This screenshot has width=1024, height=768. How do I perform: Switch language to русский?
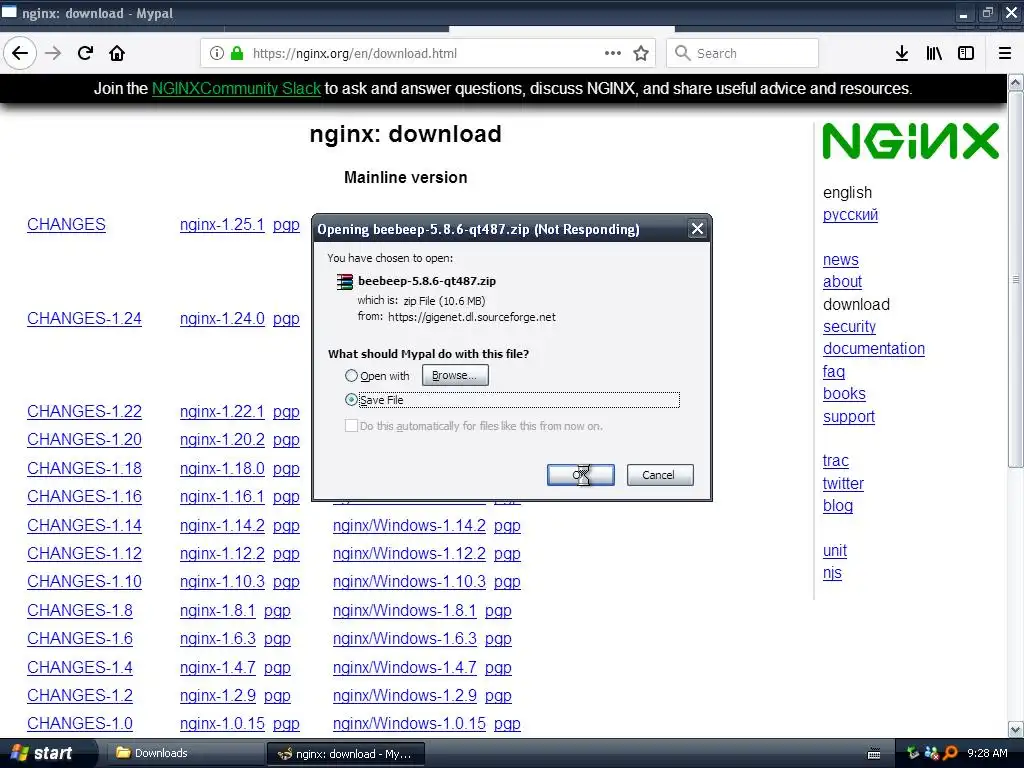[850, 215]
